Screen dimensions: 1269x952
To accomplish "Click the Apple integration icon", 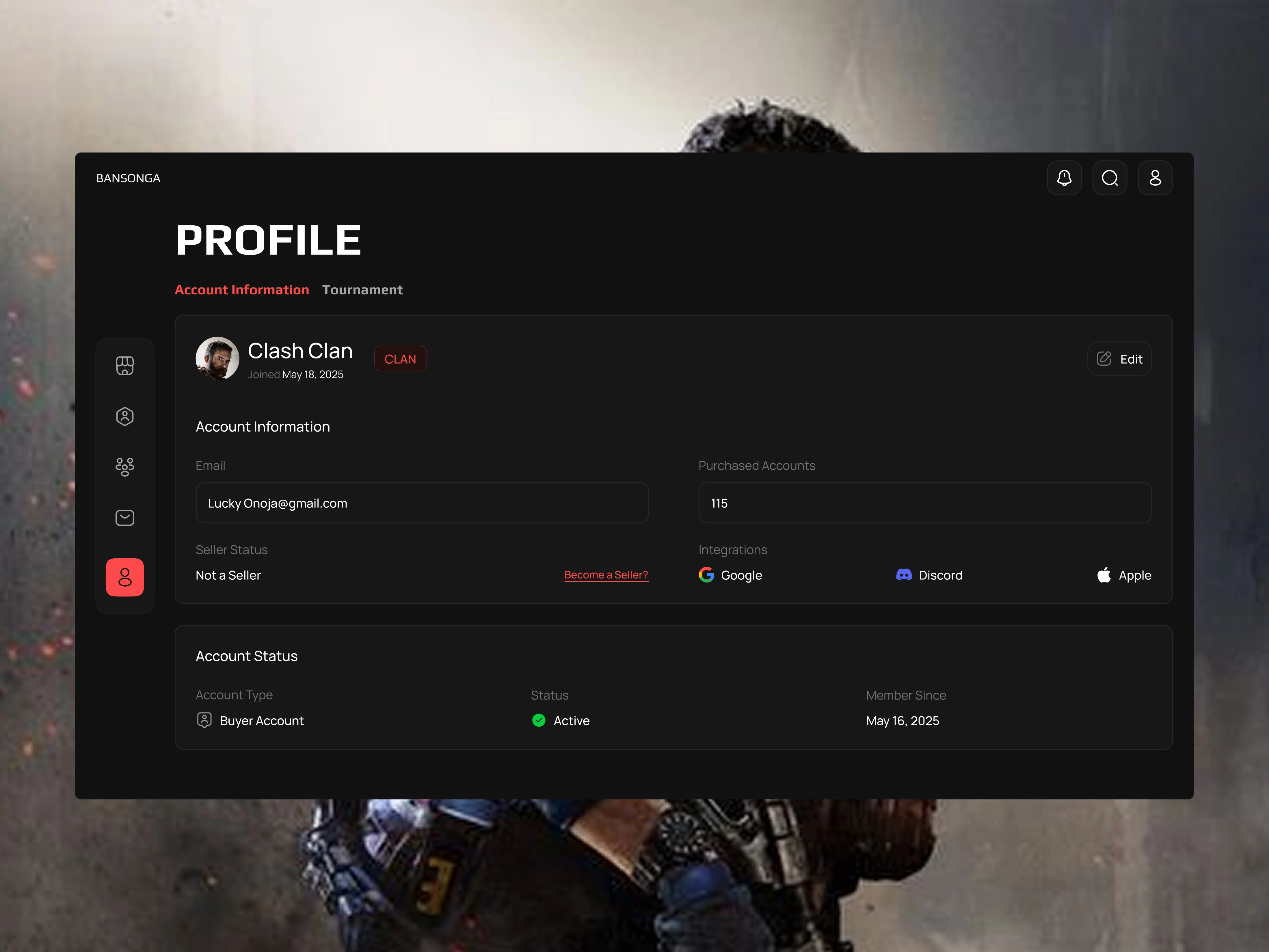I will click(x=1103, y=574).
